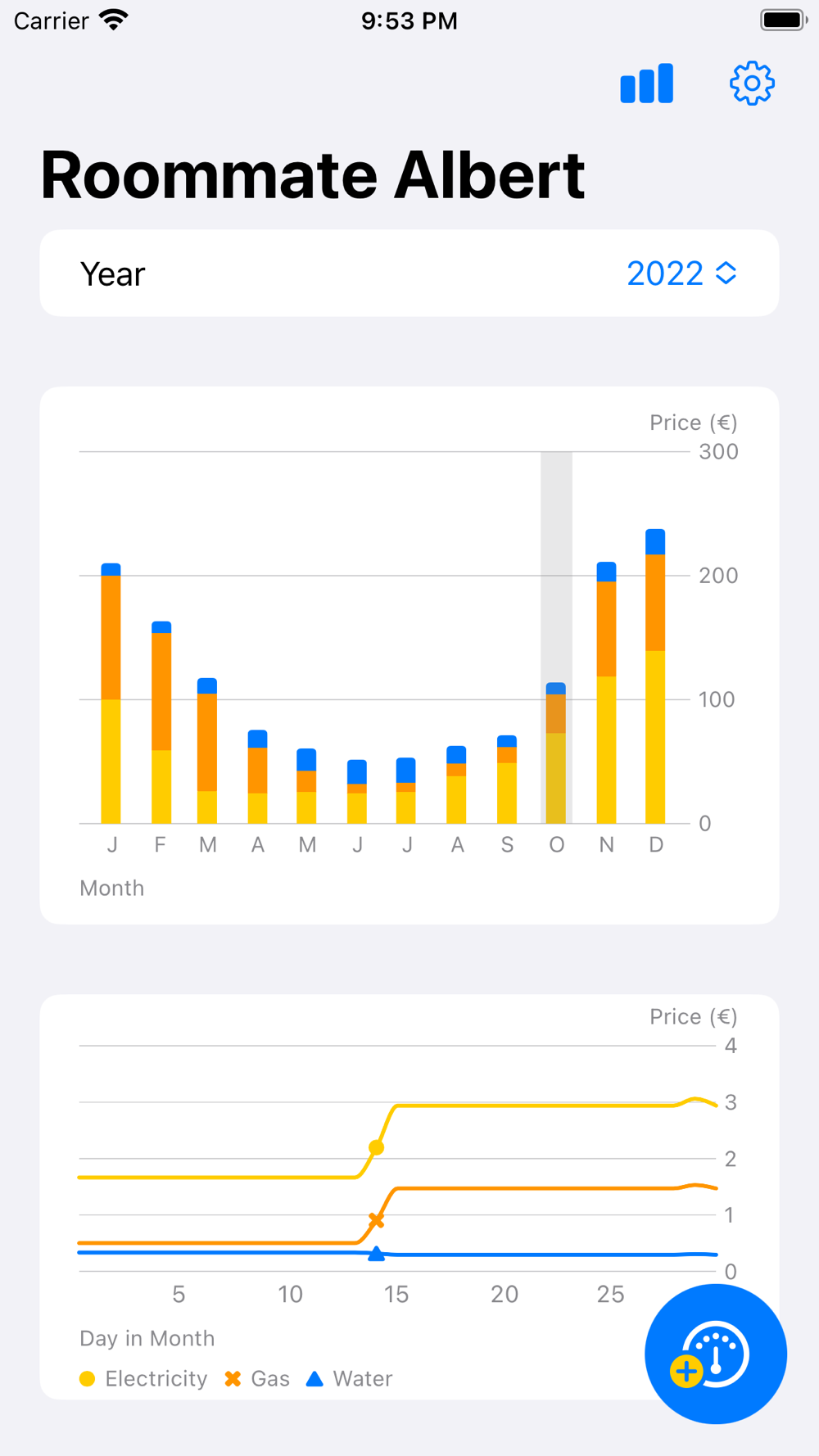
Task: Tap the November stacked bar
Action: (606, 693)
